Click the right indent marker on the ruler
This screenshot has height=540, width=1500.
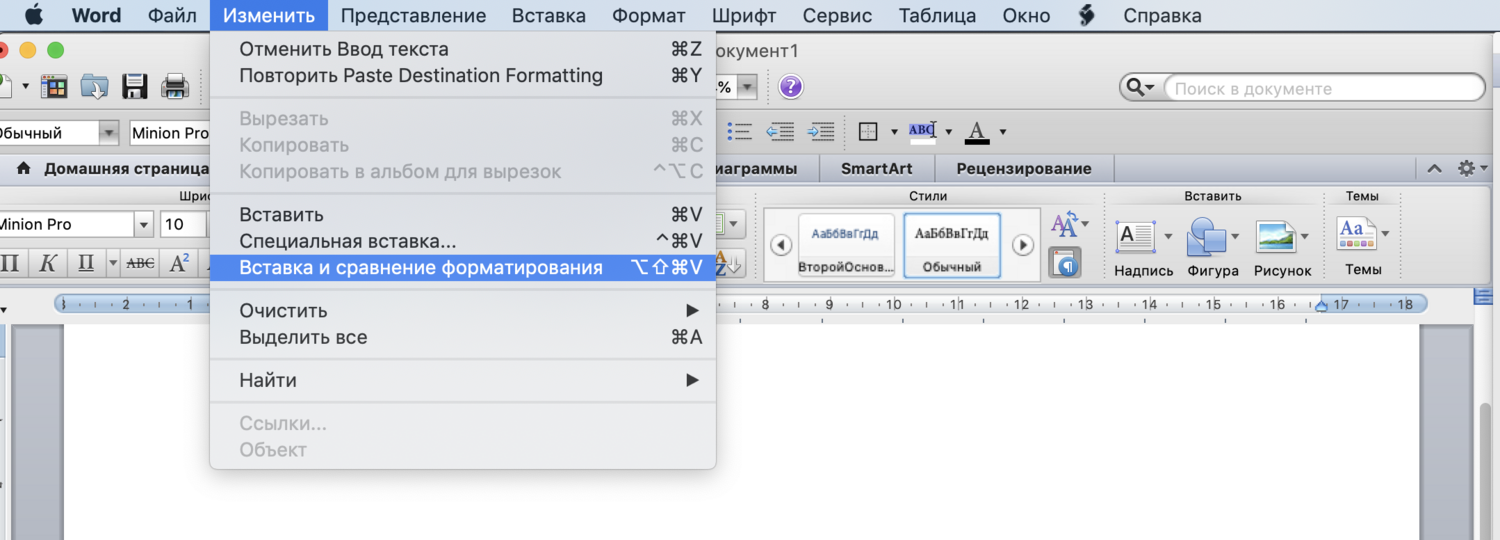1323,305
